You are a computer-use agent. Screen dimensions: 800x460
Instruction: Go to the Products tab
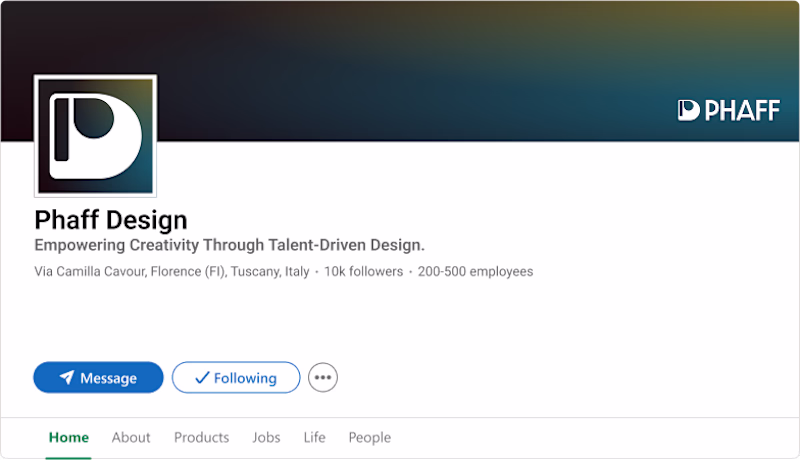[x=201, y=437]
